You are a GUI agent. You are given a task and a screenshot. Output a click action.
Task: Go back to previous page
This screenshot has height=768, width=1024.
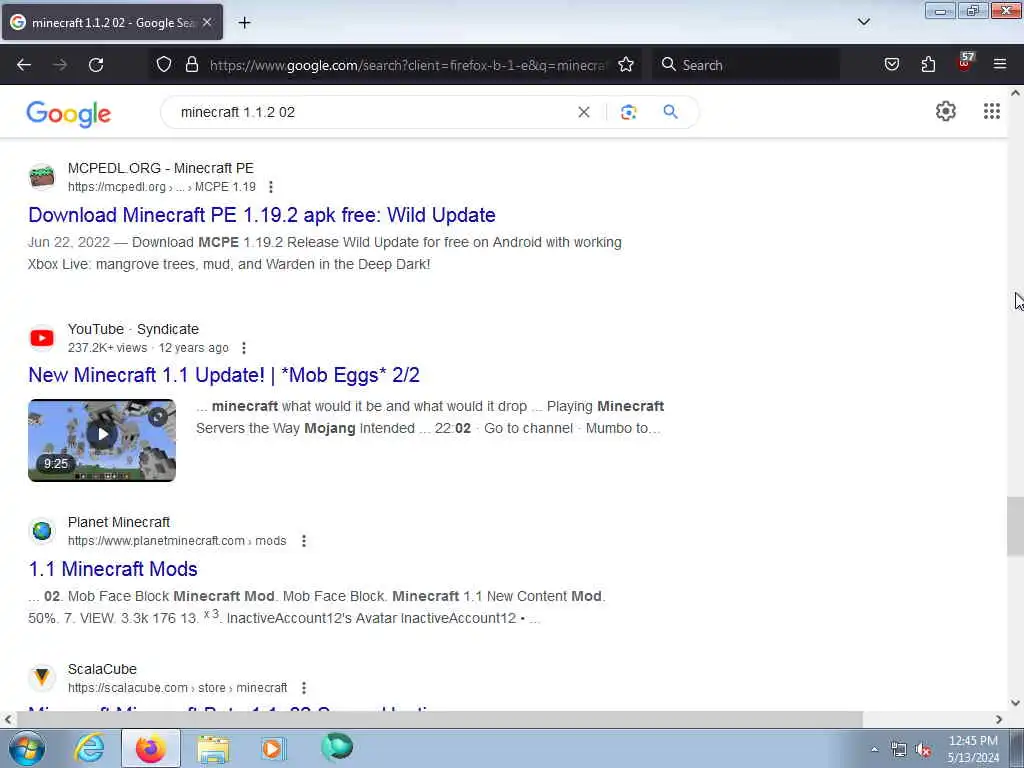tap(24, 65)
